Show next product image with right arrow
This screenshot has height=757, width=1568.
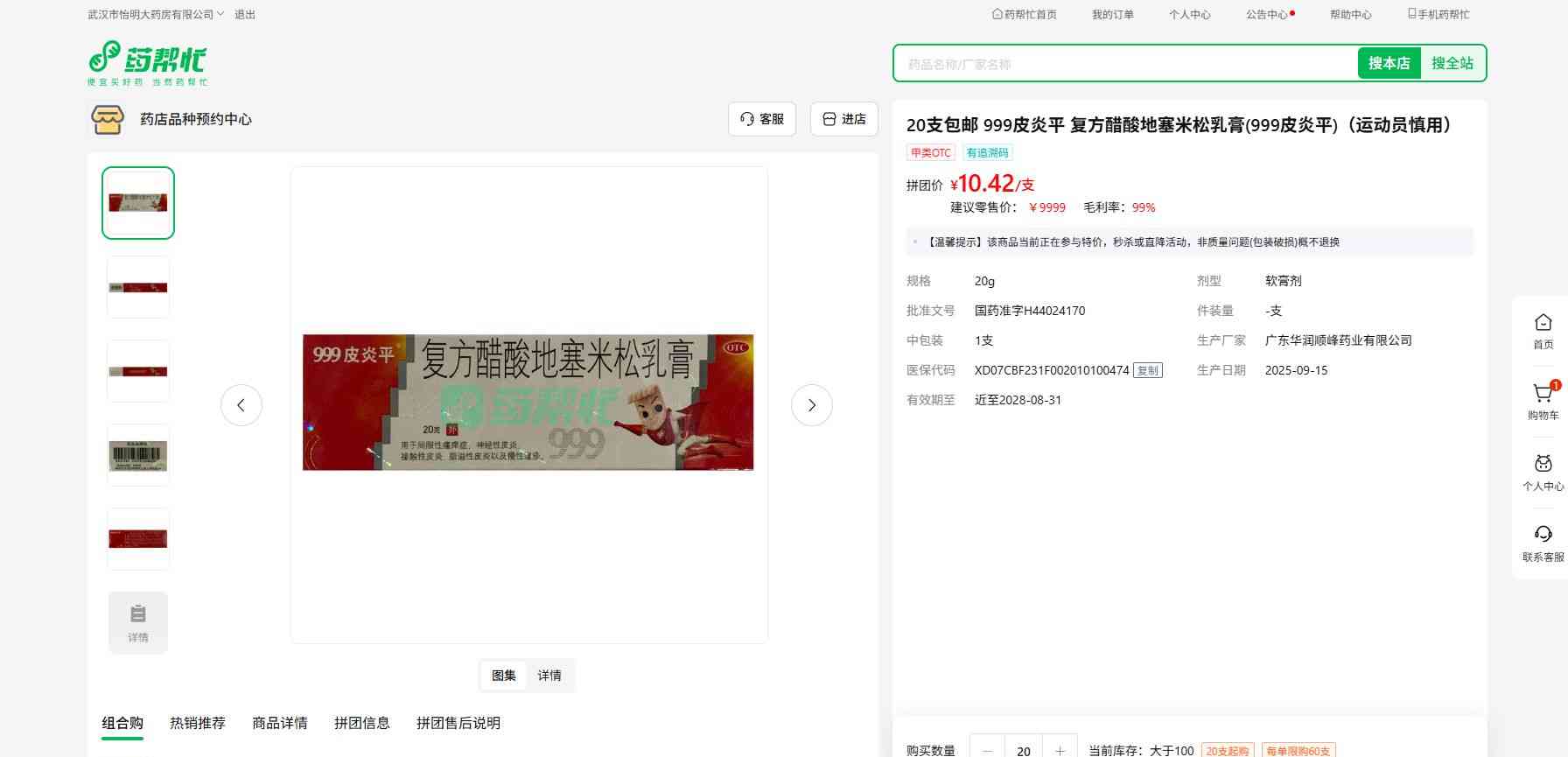(811, 405)
